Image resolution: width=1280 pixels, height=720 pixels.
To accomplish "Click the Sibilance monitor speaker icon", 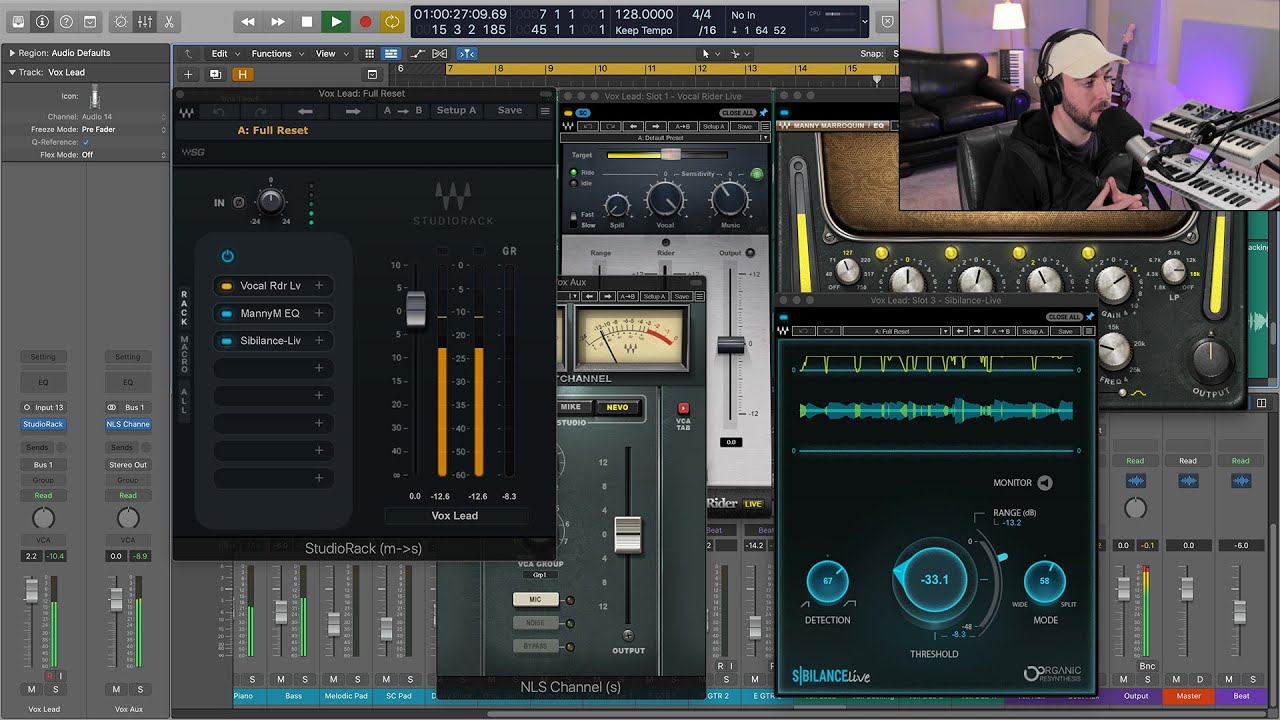I will [x=1045, y=483].
